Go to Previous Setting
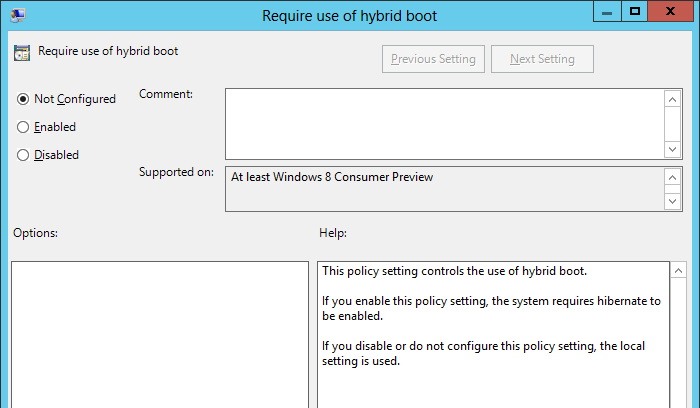Image resolution: width=700 pixels, height=408 pixels. point(434,59)
